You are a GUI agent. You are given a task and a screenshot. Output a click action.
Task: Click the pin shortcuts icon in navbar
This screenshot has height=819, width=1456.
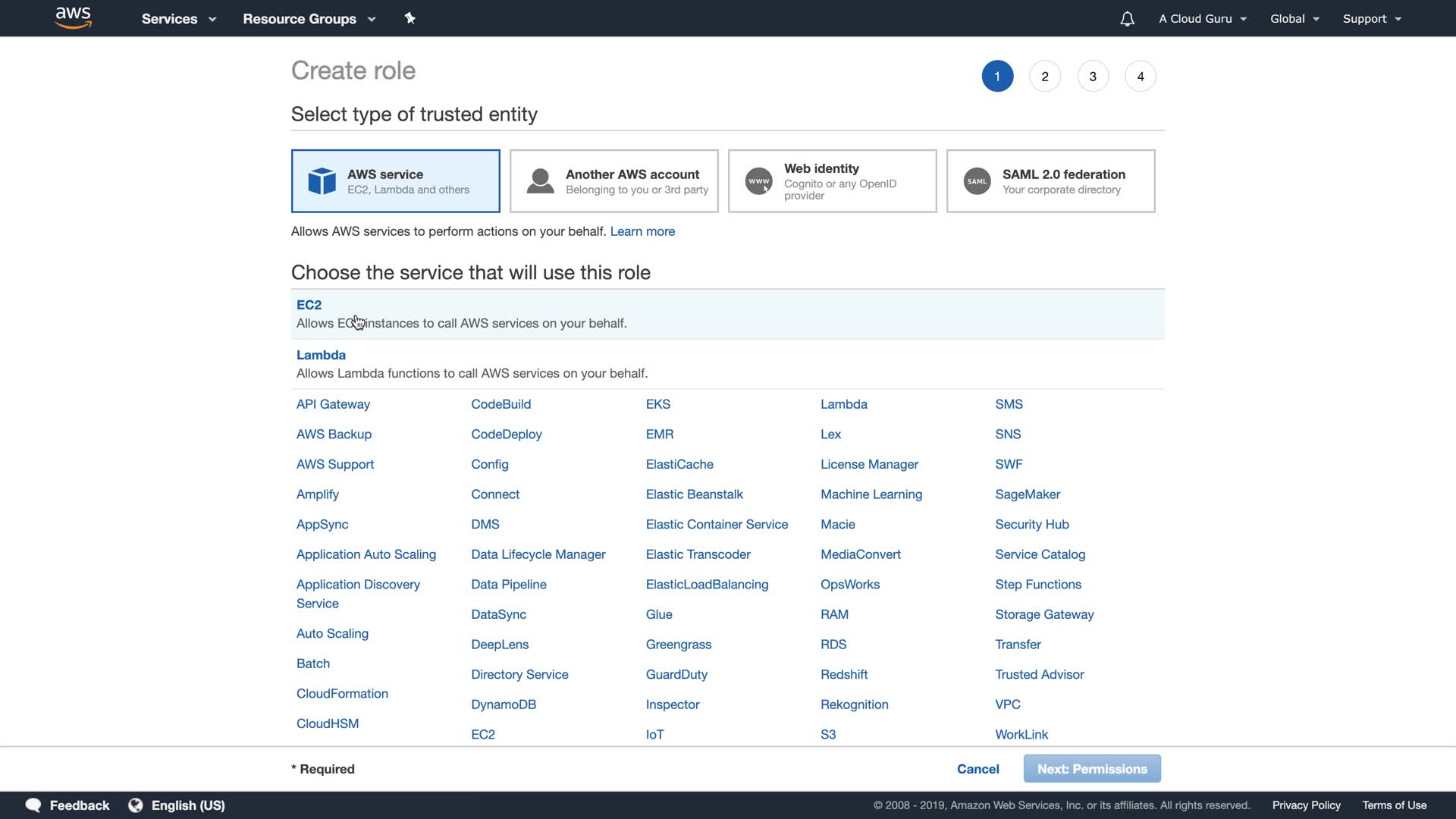coord(410,18)
